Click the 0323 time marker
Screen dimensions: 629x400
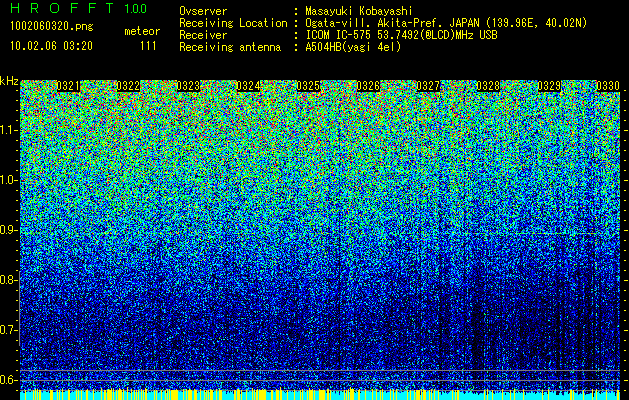[189, 86]
